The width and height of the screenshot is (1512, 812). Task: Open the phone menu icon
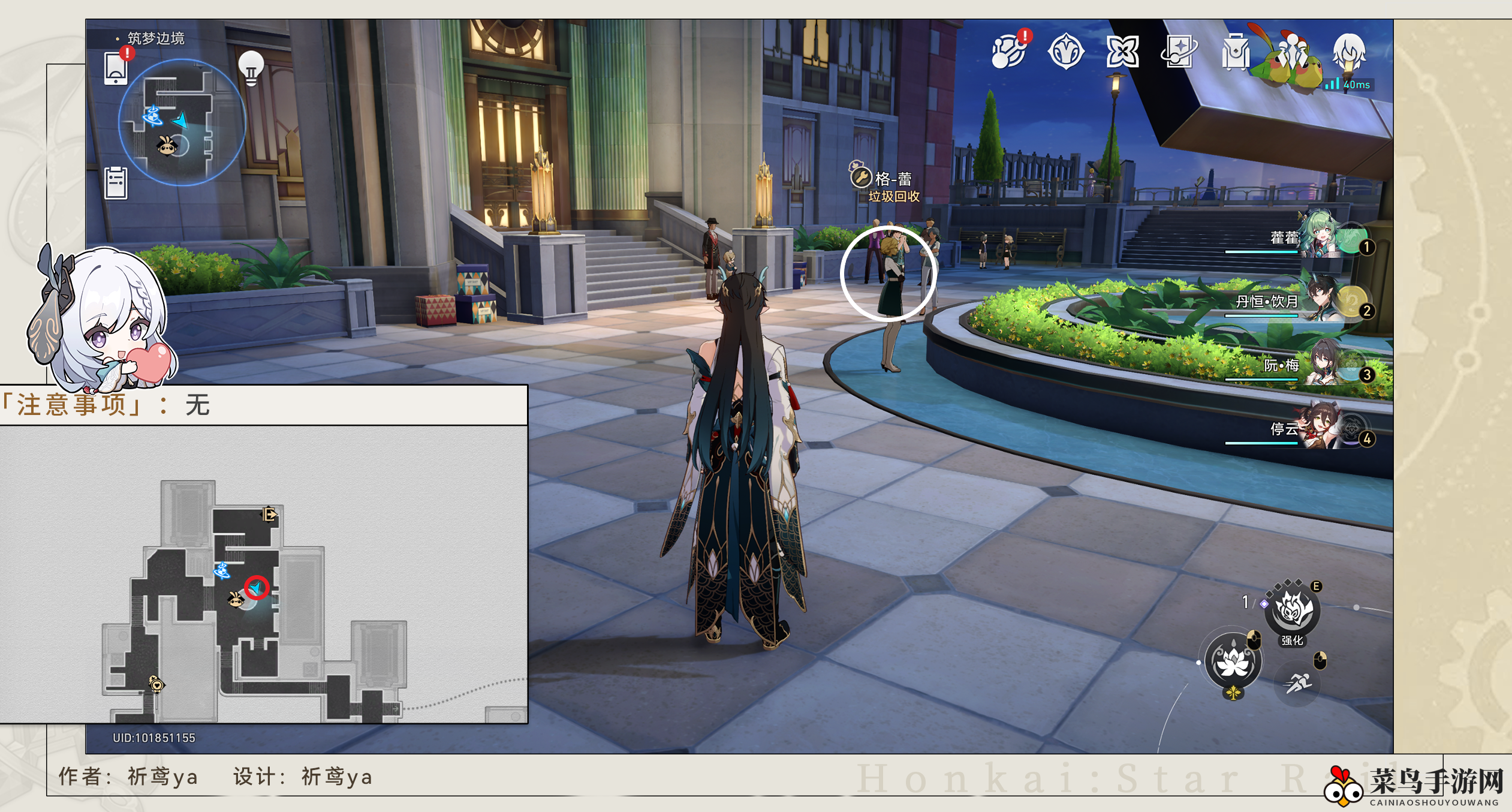click(116, 67)
